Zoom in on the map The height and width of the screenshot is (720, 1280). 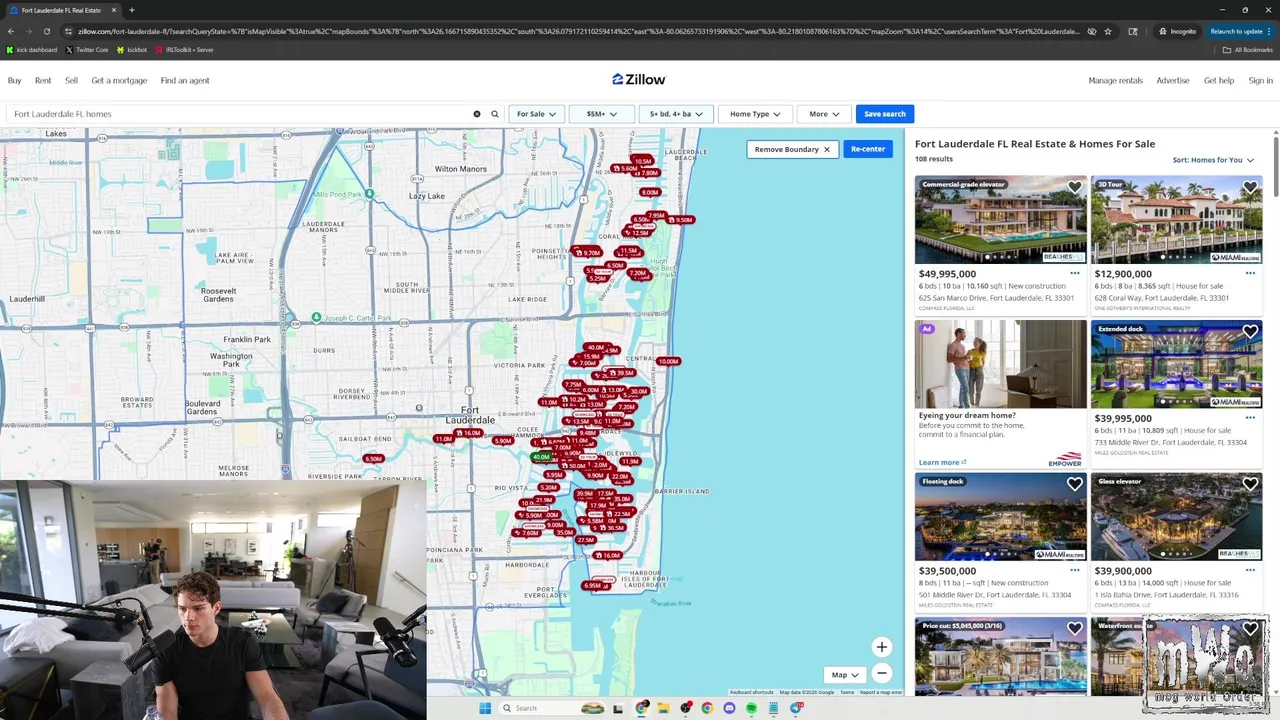pyautogui.click(x=881, y=647)
